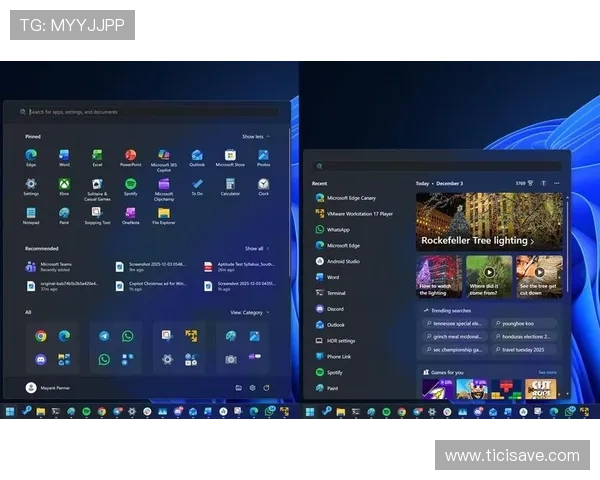Launch the Xbox pinned app

click(x=64, y=186)
